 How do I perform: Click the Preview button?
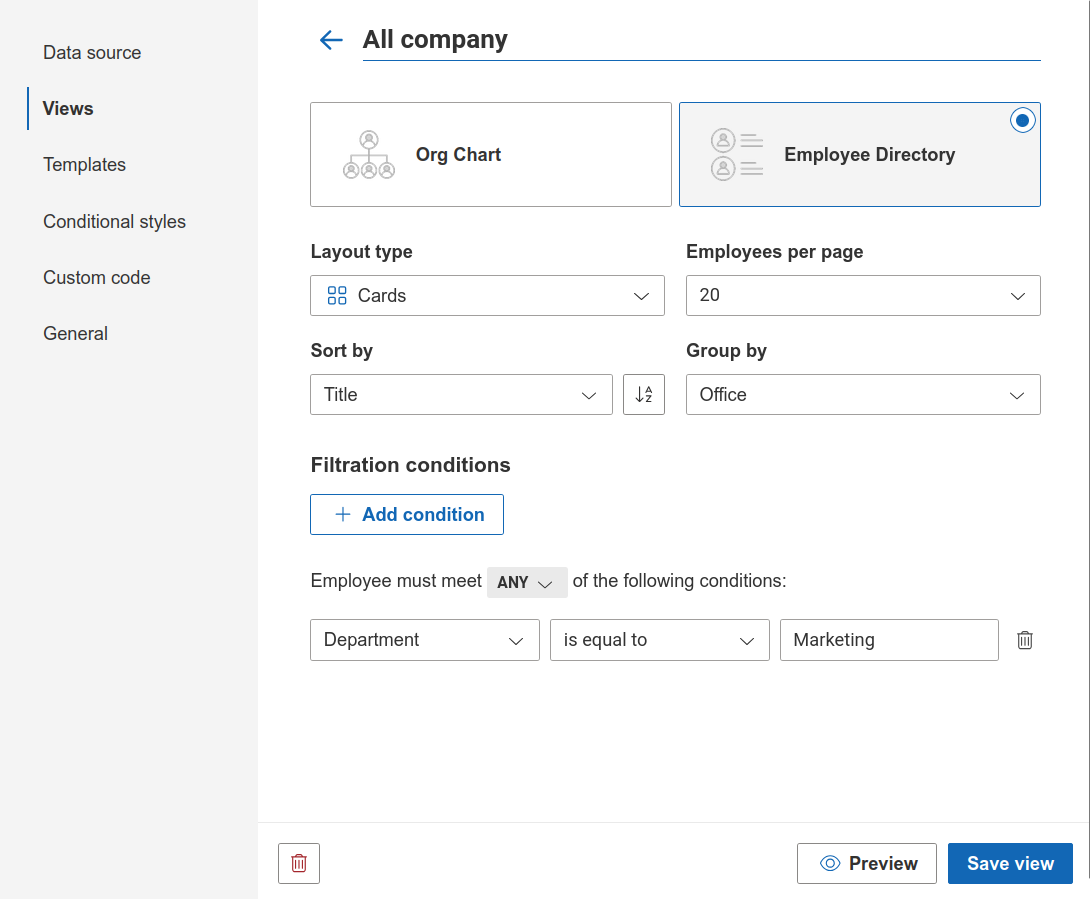pos(867,864)
